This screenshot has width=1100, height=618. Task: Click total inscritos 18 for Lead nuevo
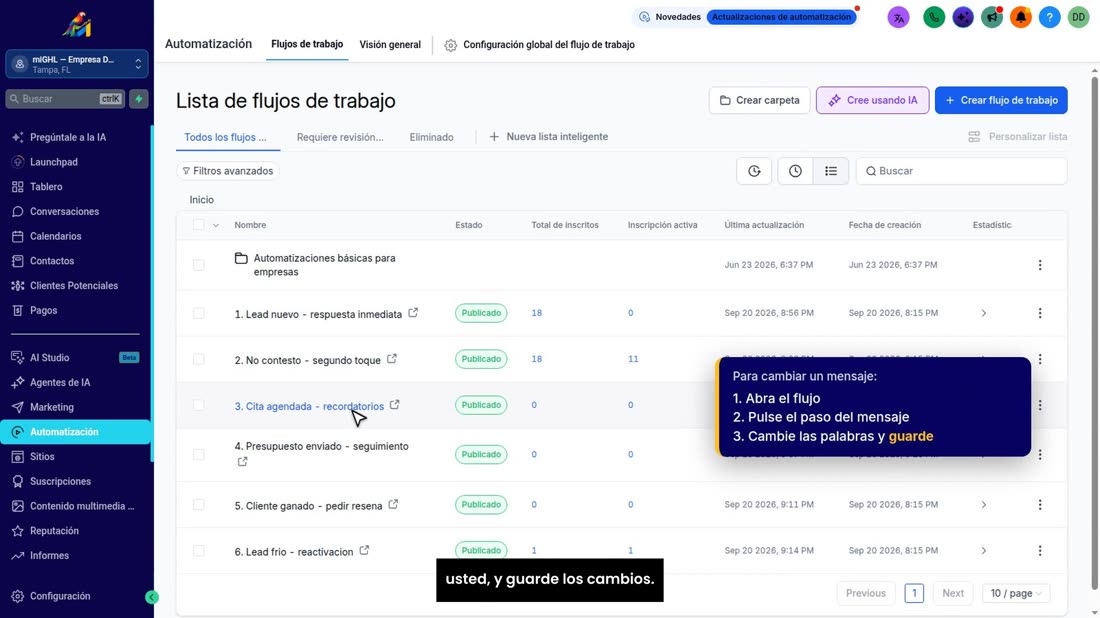point(537,313)
